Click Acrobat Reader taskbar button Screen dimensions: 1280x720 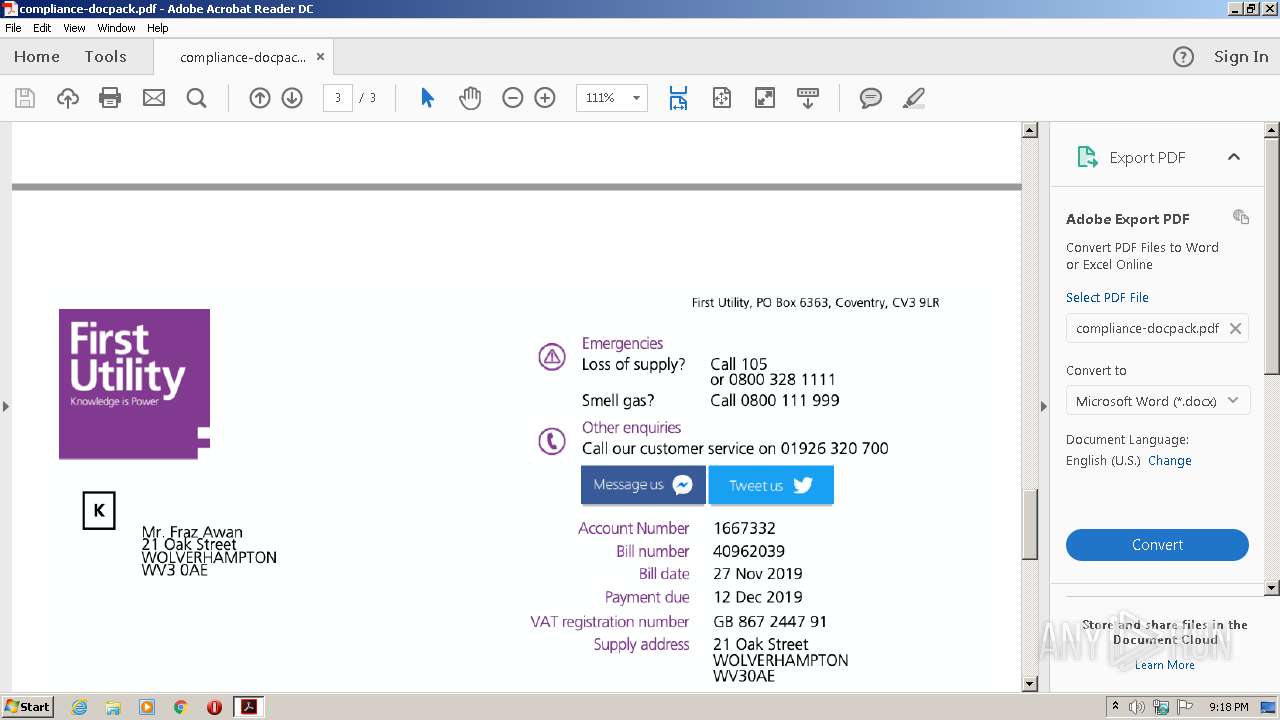[248, 707]
